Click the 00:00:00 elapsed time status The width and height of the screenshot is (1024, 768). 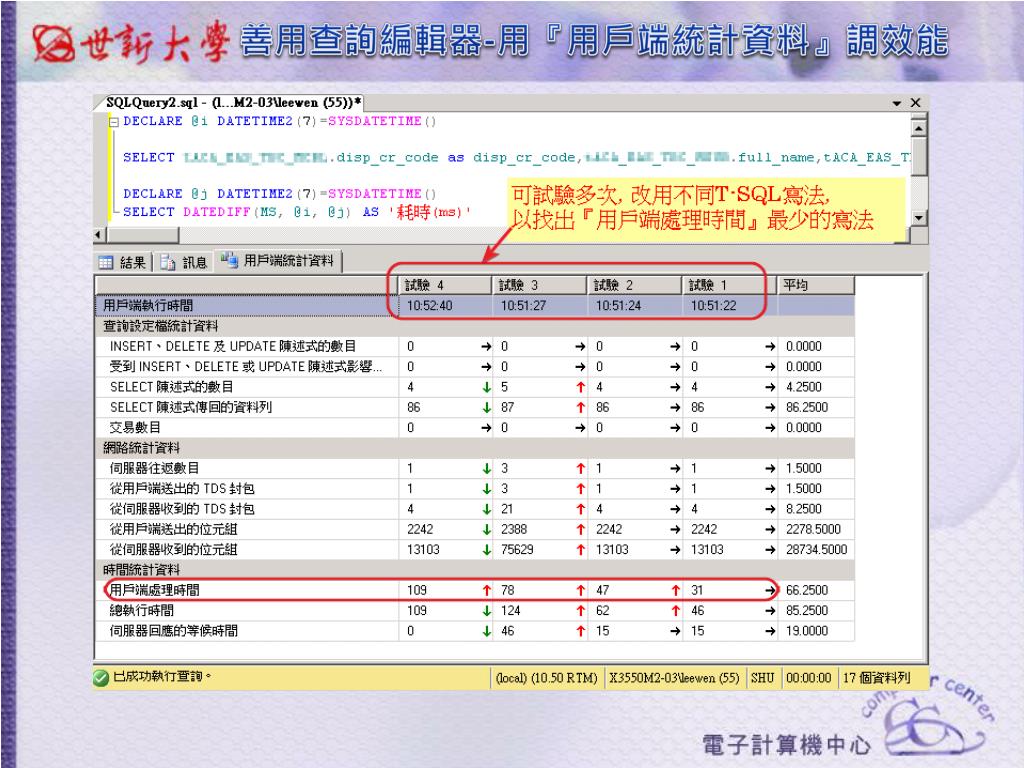pyautogui.click(x=808, y=678)
